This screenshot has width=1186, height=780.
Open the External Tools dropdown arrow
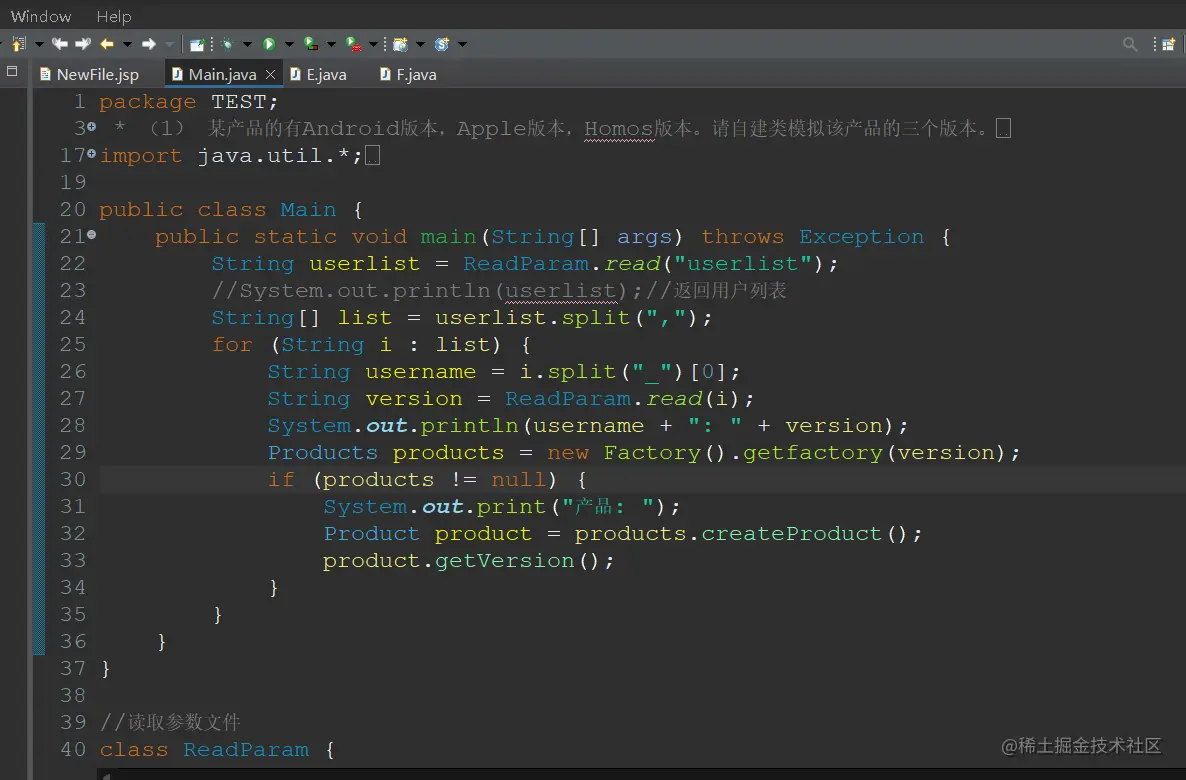pos(374,44)
